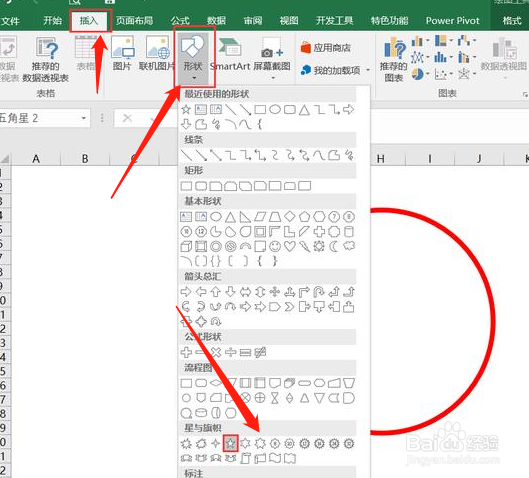Select the lightning bolt shape
This screenshot has width=529, height=478.
(x=304, y=246)
